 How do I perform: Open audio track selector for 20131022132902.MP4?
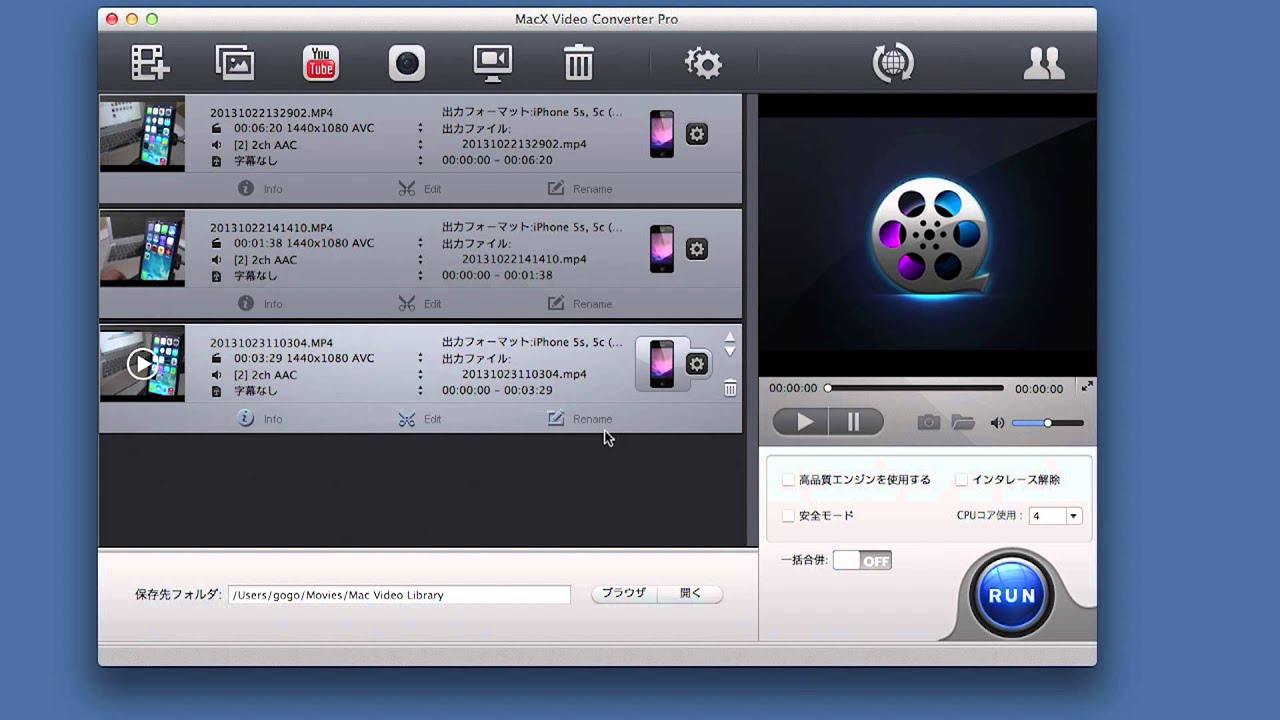point(420,145)
